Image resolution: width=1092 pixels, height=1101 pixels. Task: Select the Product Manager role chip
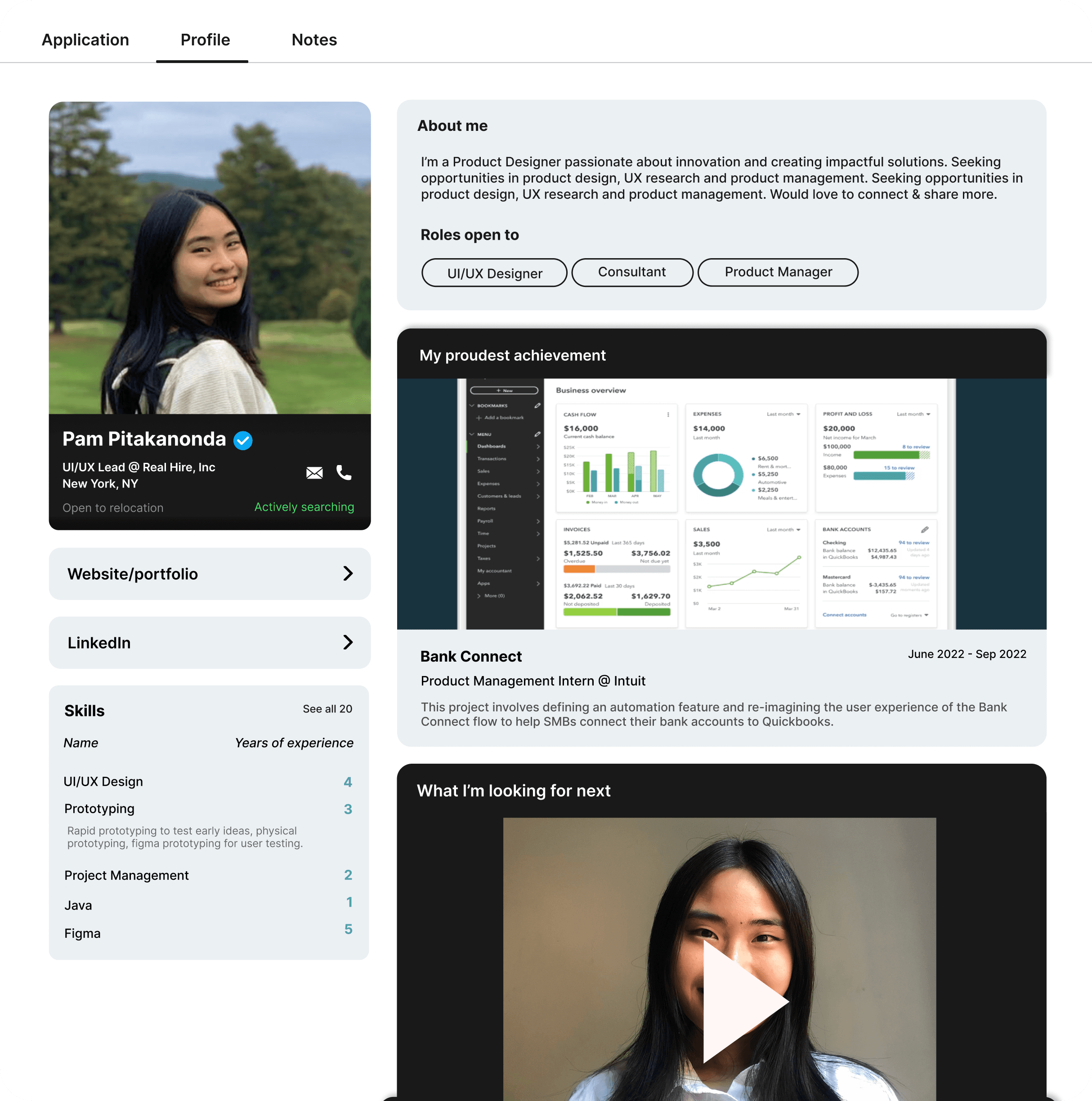coord(778,272)
